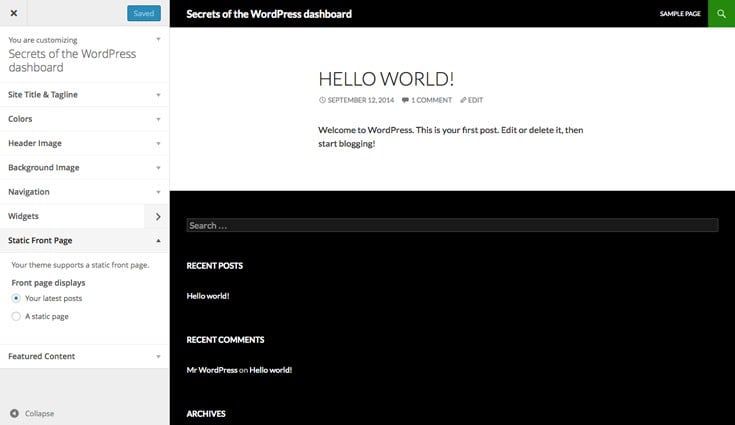Collapse the Static Front Page arrow
The image size is (735, 425).
(x=158, y=240)
